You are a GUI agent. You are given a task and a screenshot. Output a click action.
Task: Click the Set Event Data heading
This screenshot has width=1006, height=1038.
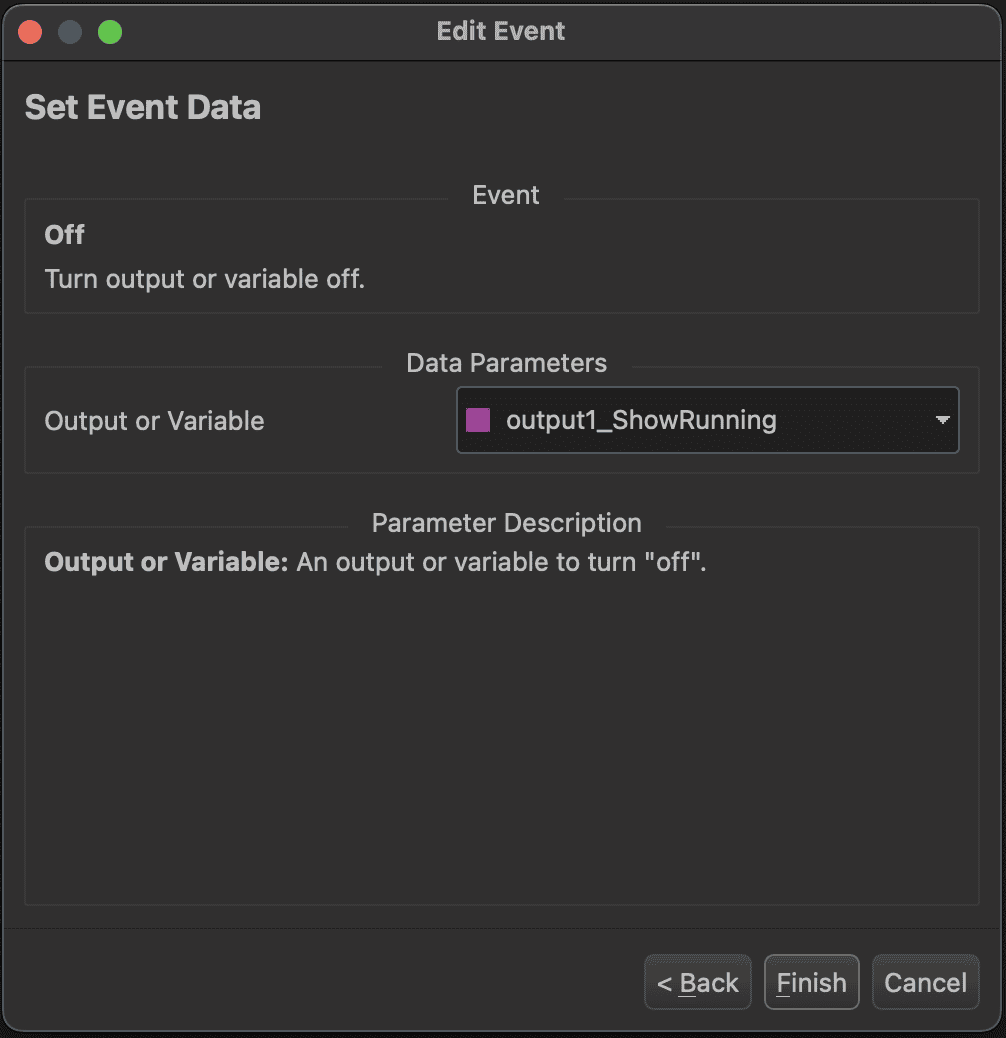(143, 107)
